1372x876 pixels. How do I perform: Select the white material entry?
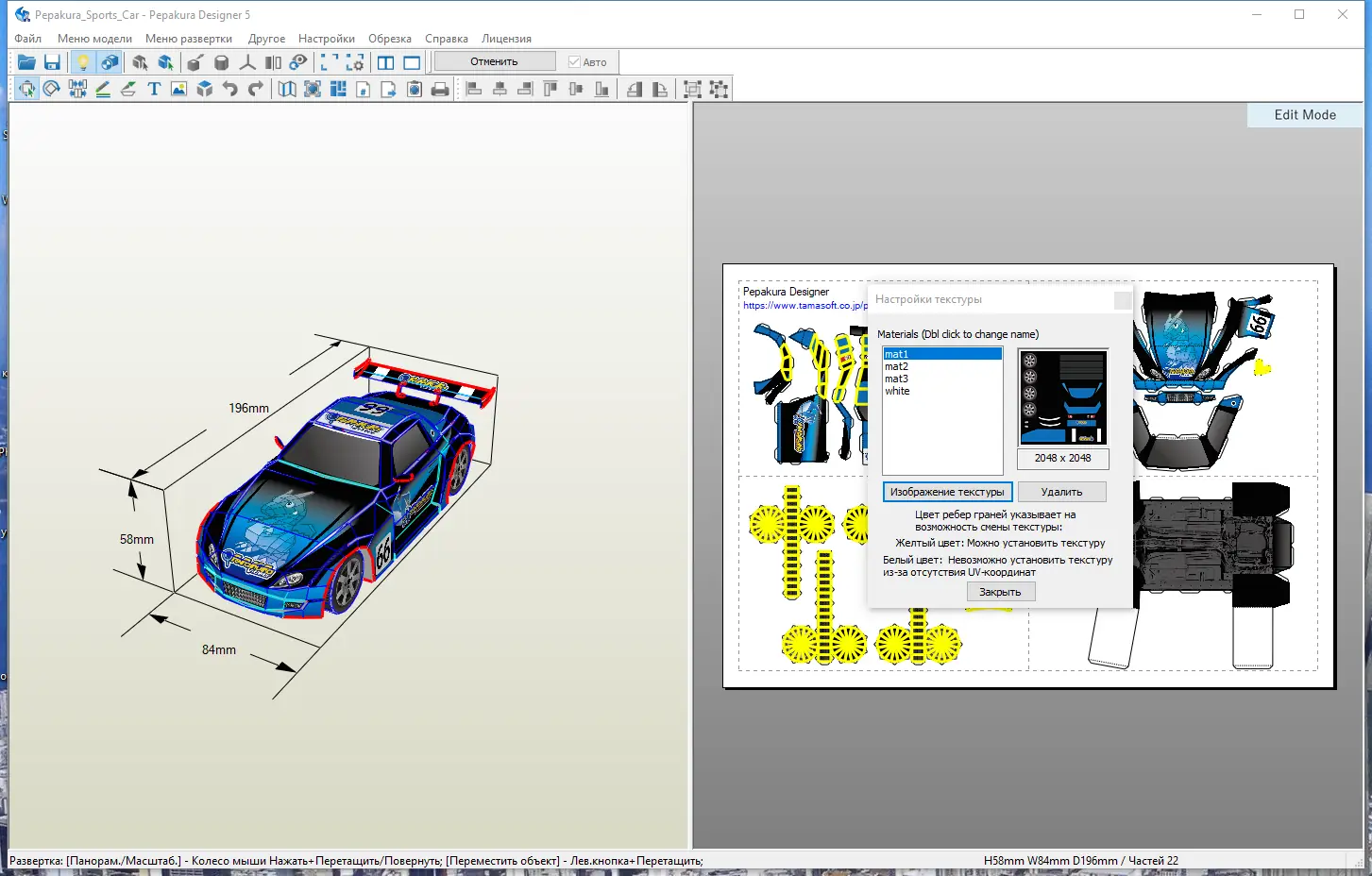(x=896, y=390)
